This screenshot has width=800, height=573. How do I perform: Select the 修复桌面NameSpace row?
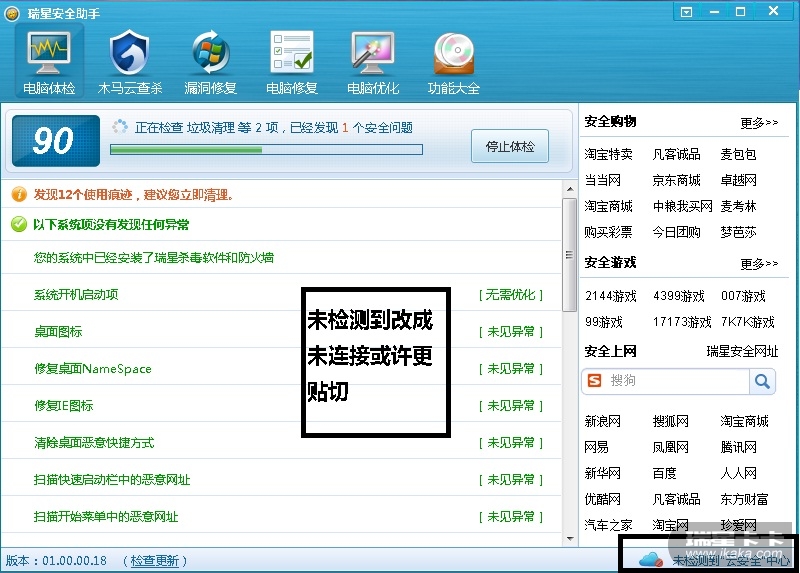pos(281,368)
